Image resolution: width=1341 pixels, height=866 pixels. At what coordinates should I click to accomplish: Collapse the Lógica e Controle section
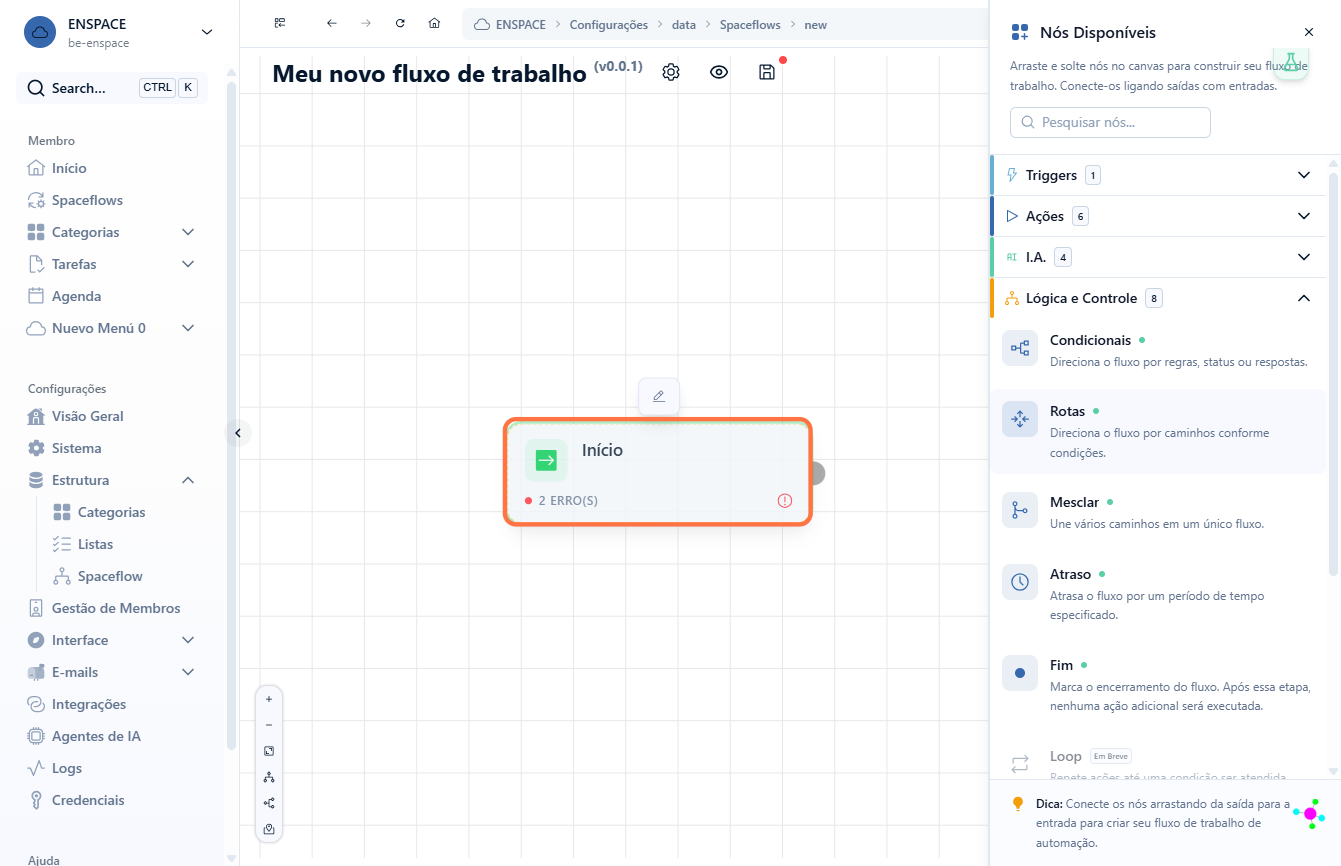[1160, 298]
